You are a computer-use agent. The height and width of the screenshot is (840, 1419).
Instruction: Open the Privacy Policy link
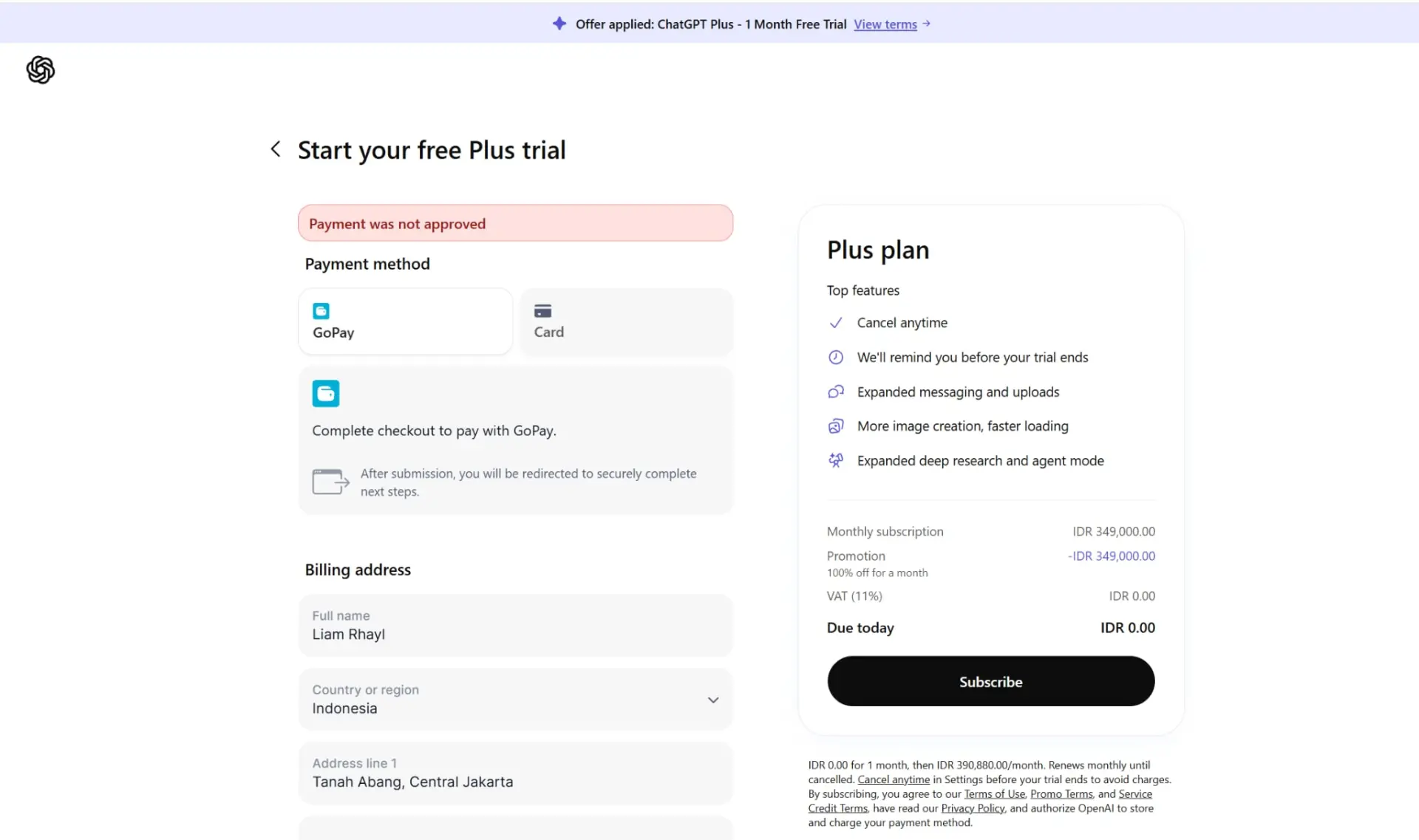click(973, 808)
